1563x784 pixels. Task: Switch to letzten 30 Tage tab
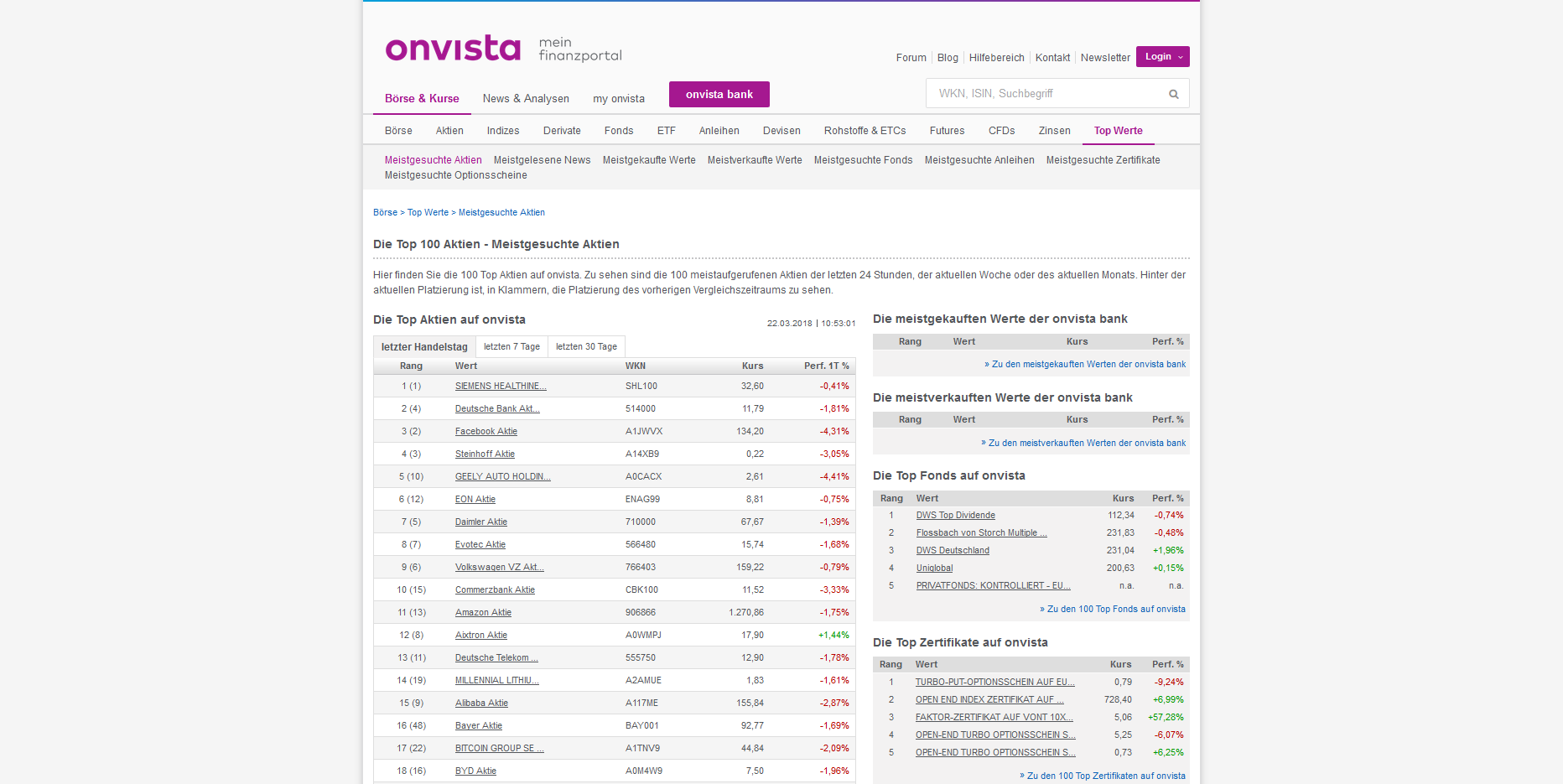click(586, 347)
